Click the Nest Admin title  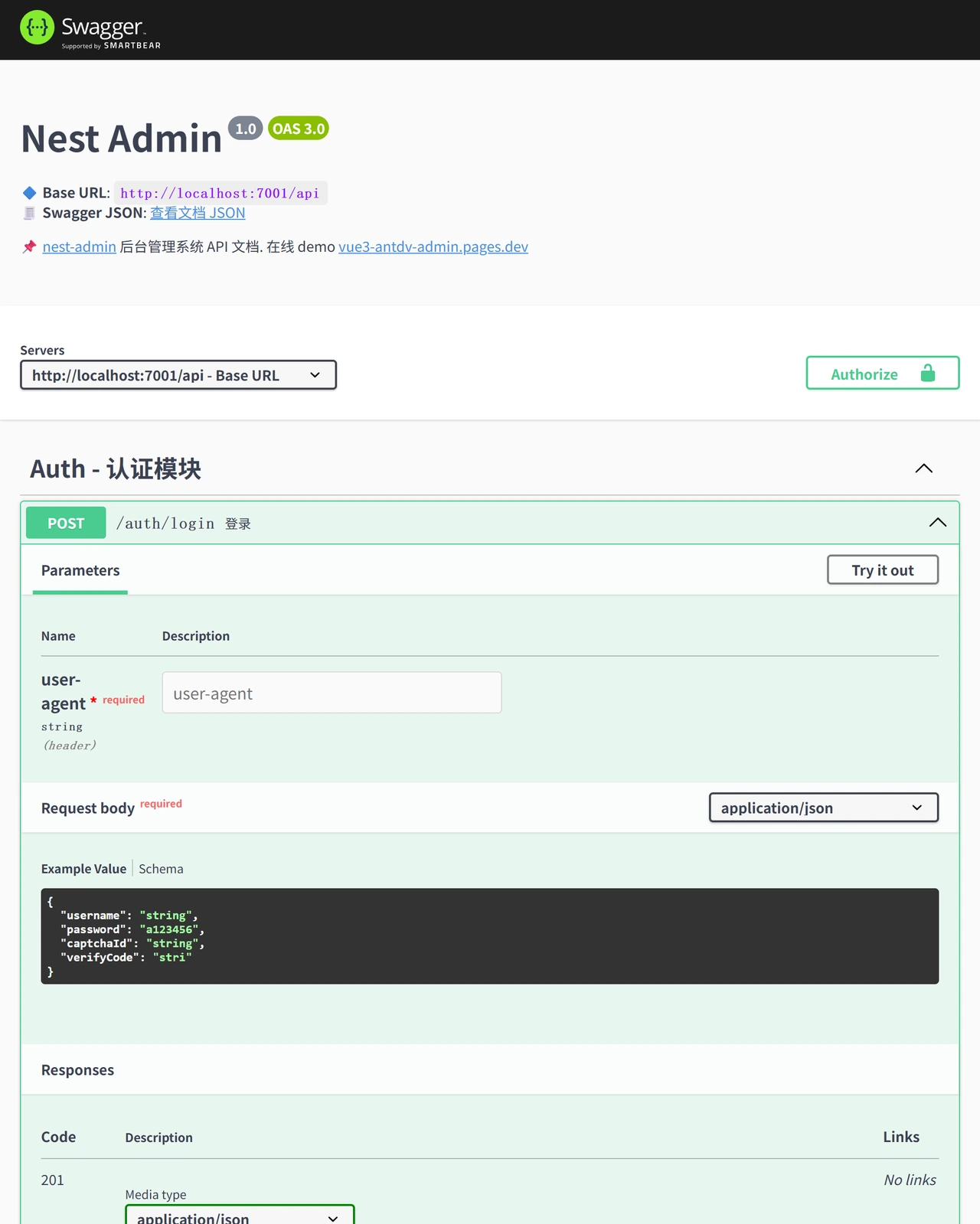(x=121, y=139)
